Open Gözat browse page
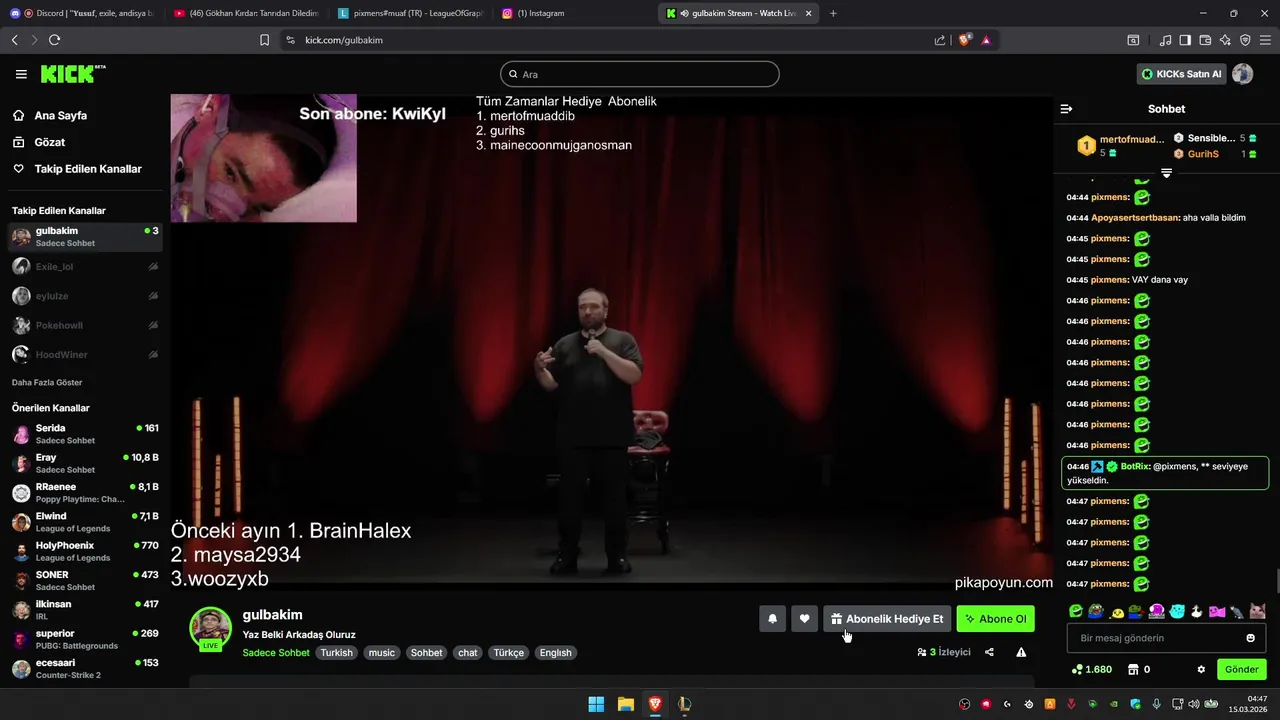Image resolution: width=1280 pixels, height=720 pixels. pyautogui.click(x=50, y=142)
